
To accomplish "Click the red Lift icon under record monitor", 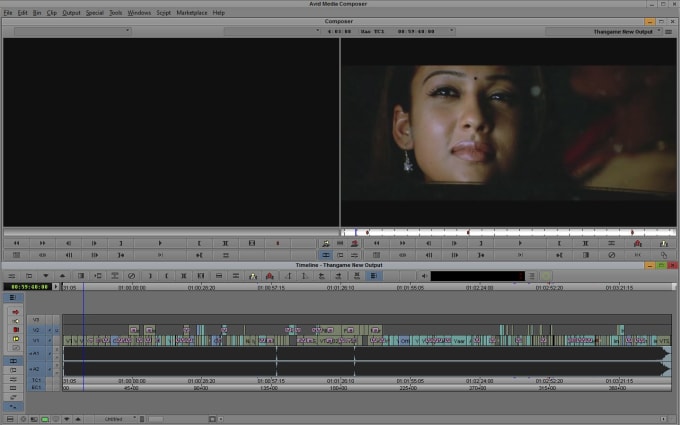I will pyautogui.click(x=638, y=243).
